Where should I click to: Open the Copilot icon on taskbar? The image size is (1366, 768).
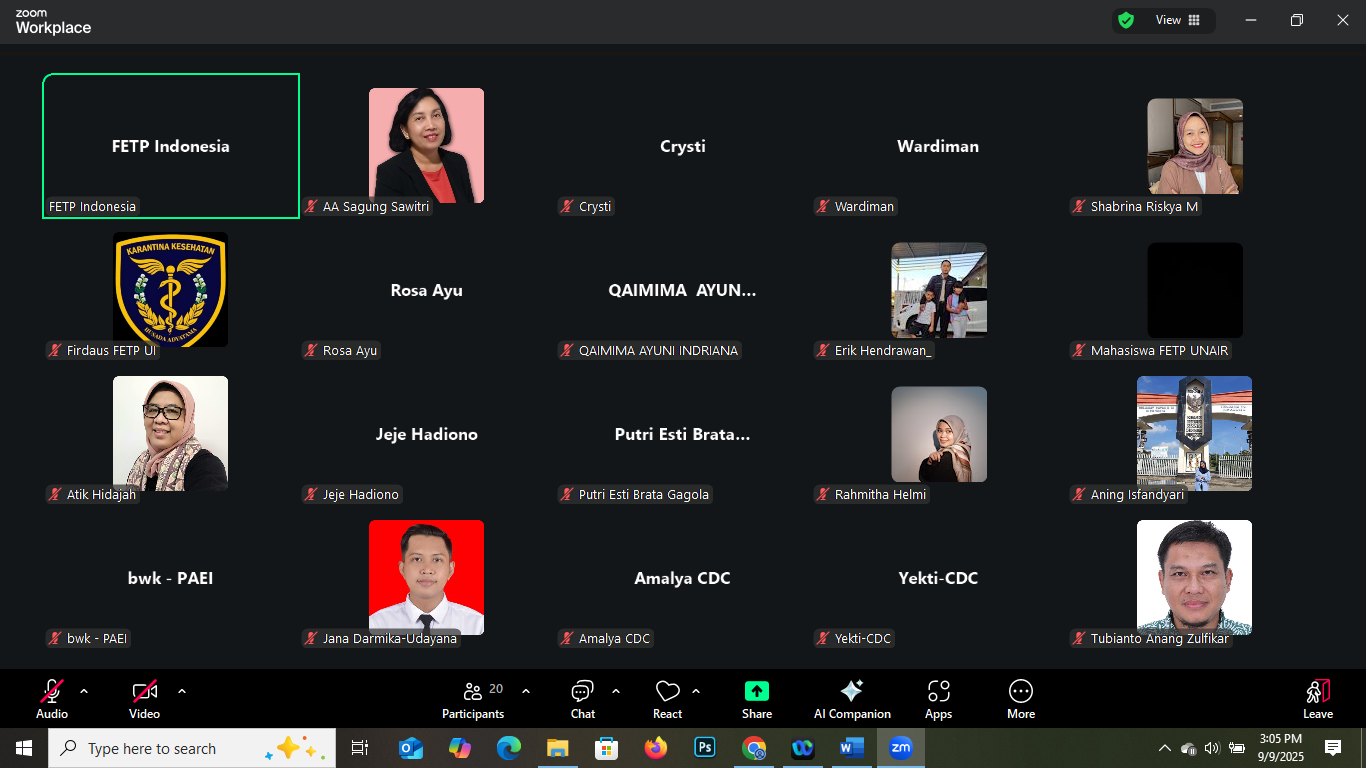pyautogui.click(x=460, y=748)
